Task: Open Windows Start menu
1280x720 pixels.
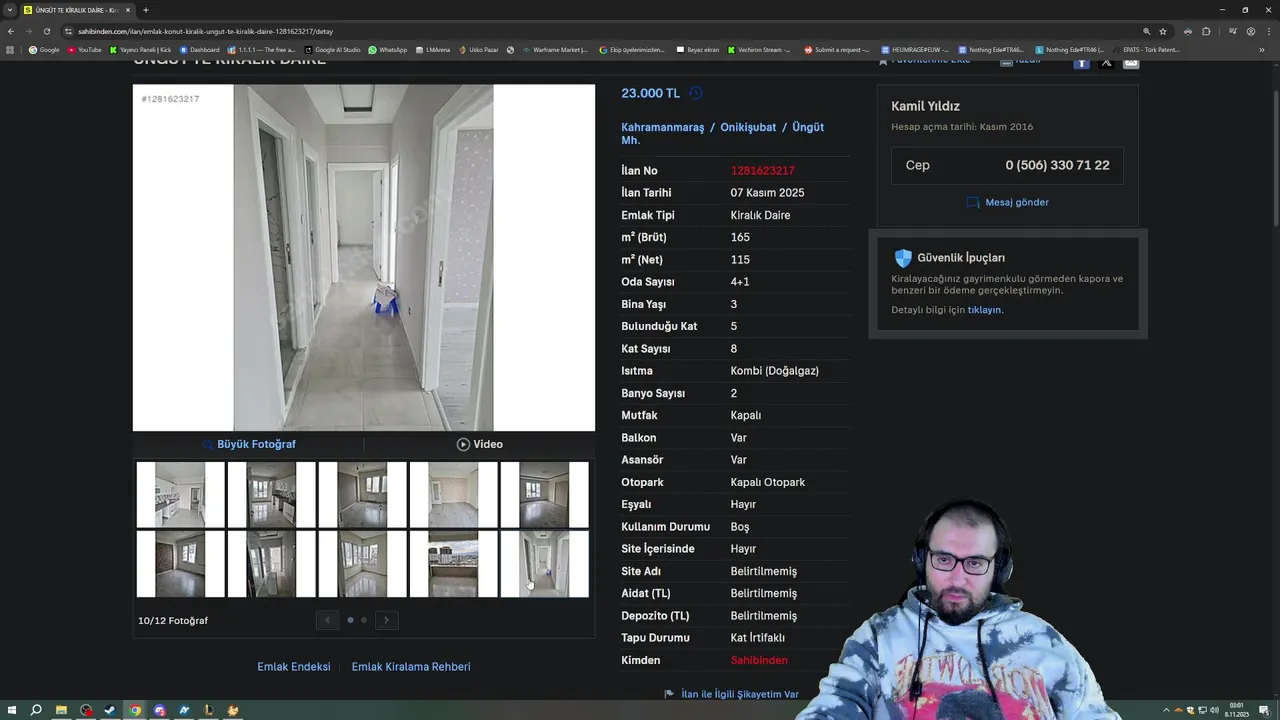Action: [11, 710]
